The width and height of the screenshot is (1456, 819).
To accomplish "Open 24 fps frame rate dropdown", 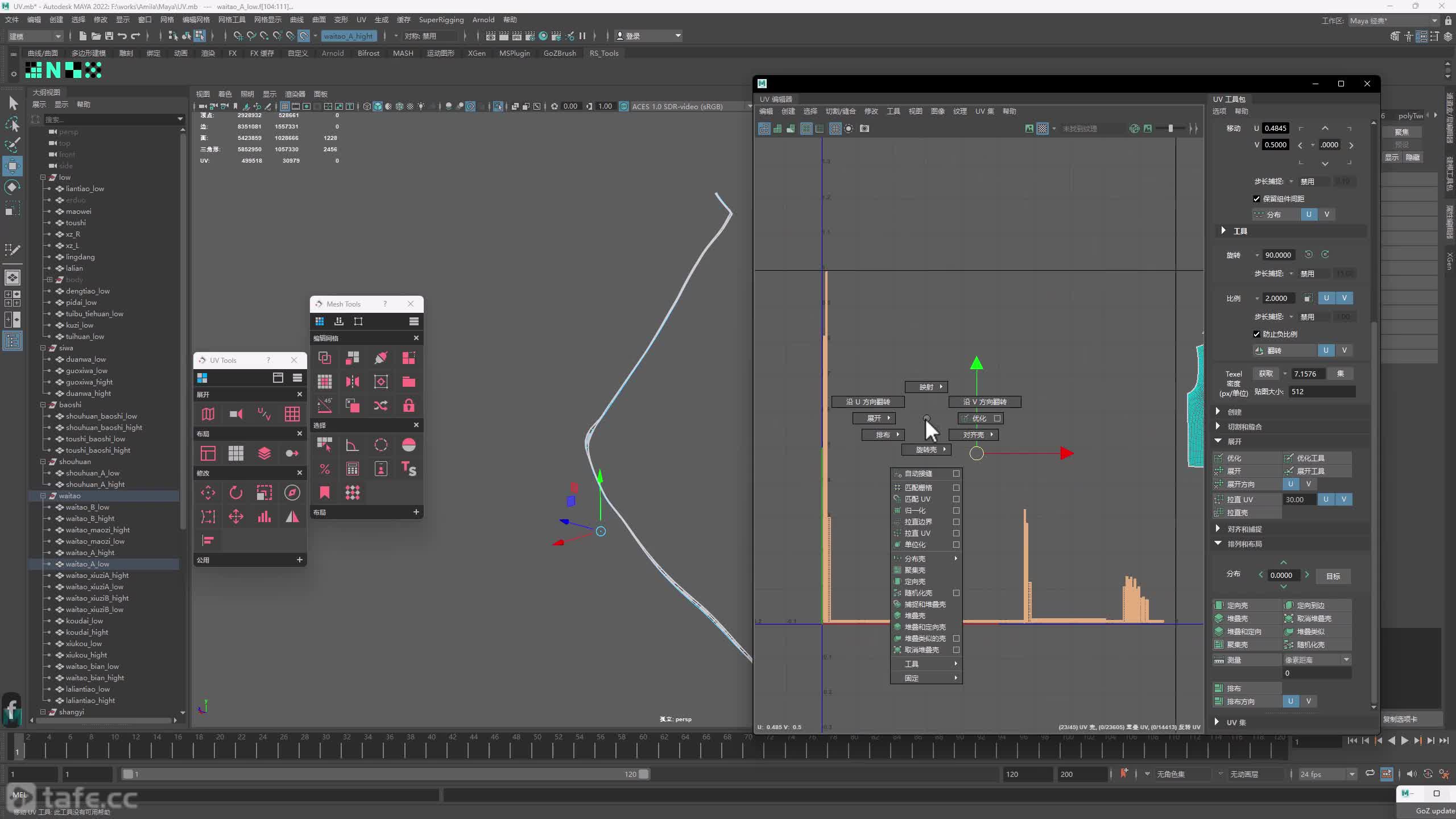I will 1327,774.
